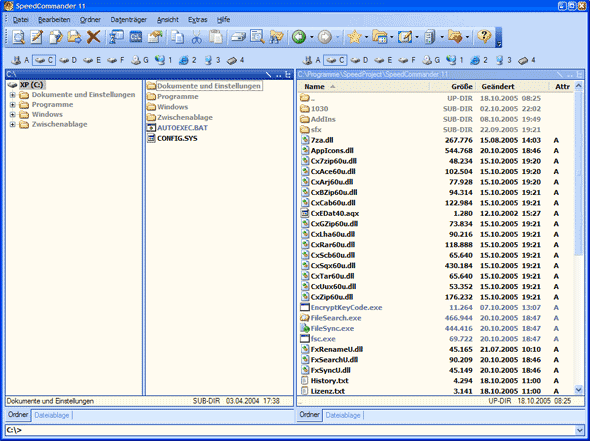Click the View file toolbar icon
The height and width of the screenshot is (441, 590).
click(18, 37)
